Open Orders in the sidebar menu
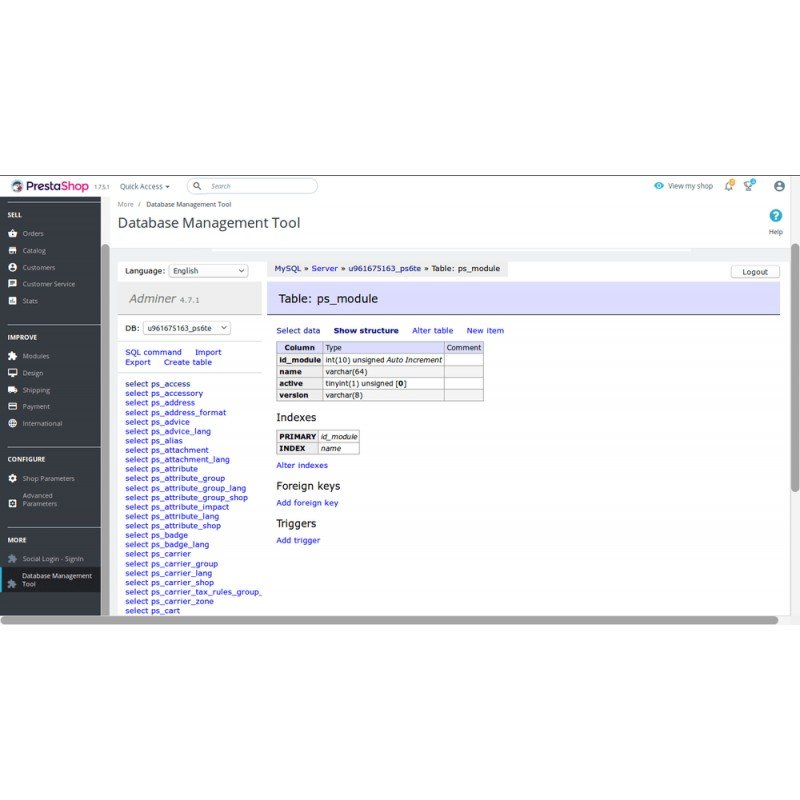This screenshot has width=800, height=800. coord(33,234)
